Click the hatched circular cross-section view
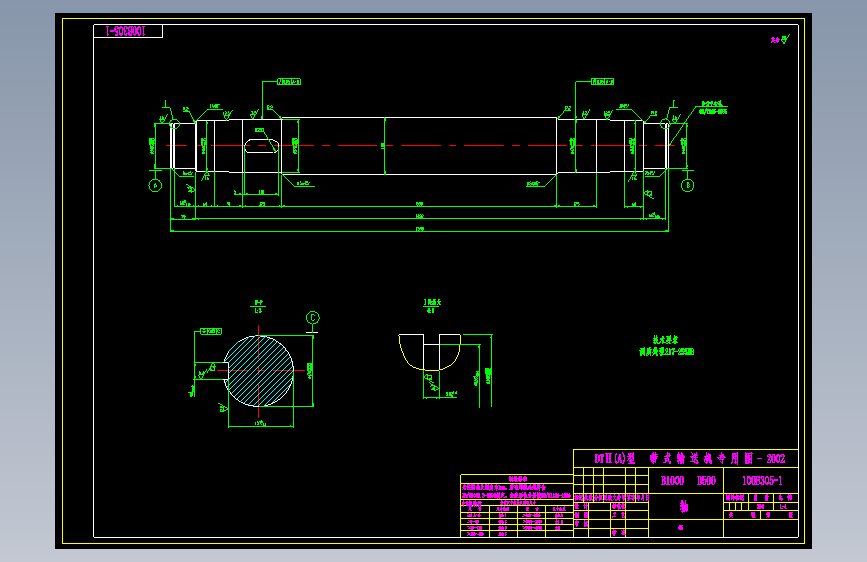The width and height of the screenshot is (867, 562). [x=259, y=371]
